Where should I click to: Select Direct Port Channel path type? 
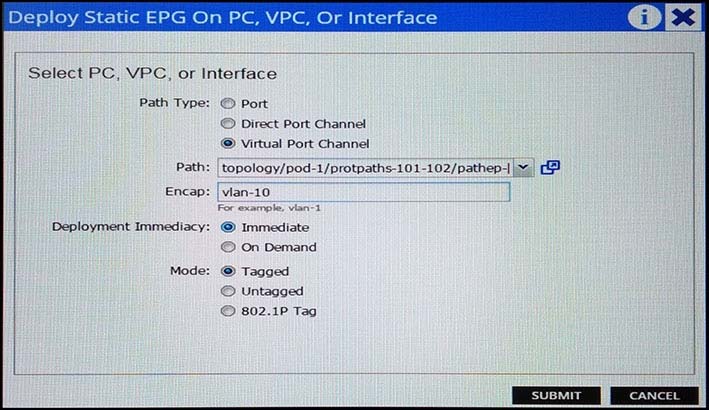click(228, 123)
